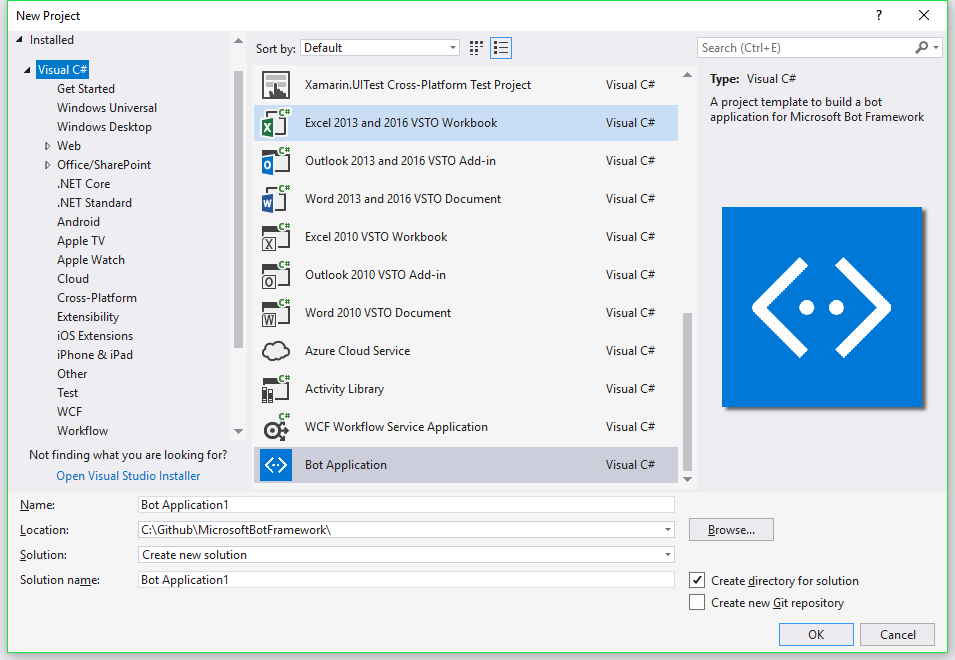
Task: Click the Azure Cloud Service cloud icon
Action: pos(276,351)
